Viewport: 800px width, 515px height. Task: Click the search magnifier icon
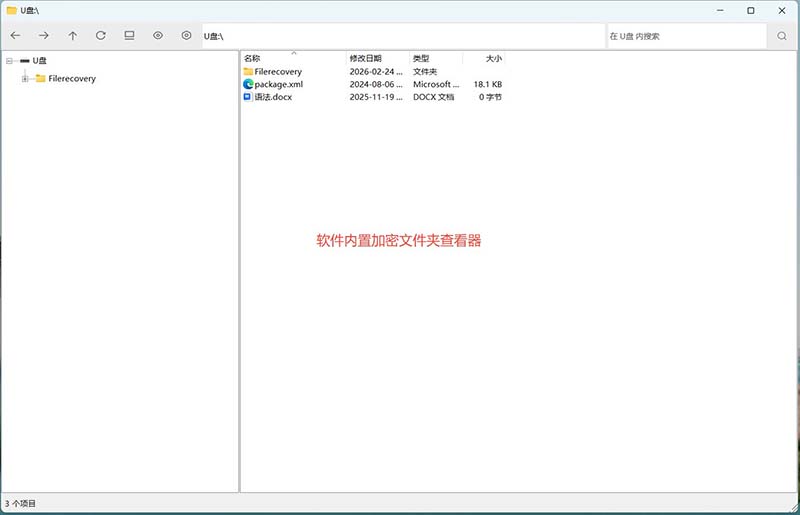(782, 36)
